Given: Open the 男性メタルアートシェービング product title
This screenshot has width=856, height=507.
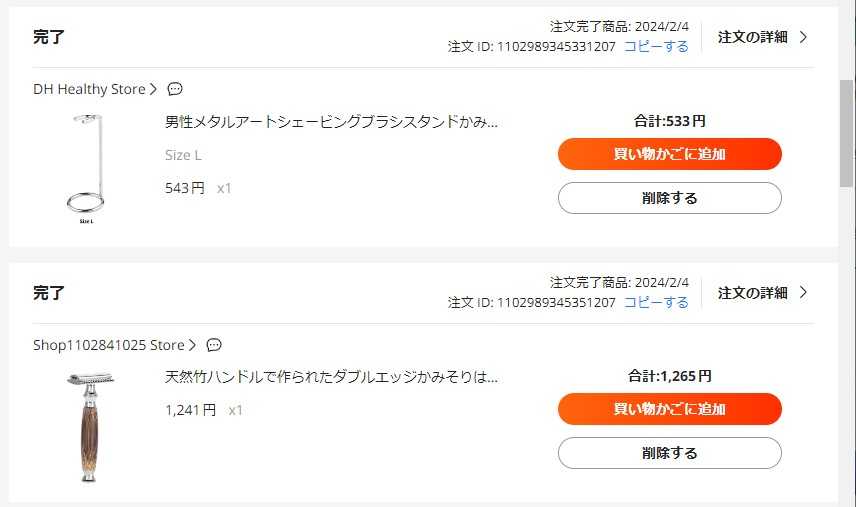Looking at the screenshot, I should coord(331,122).
